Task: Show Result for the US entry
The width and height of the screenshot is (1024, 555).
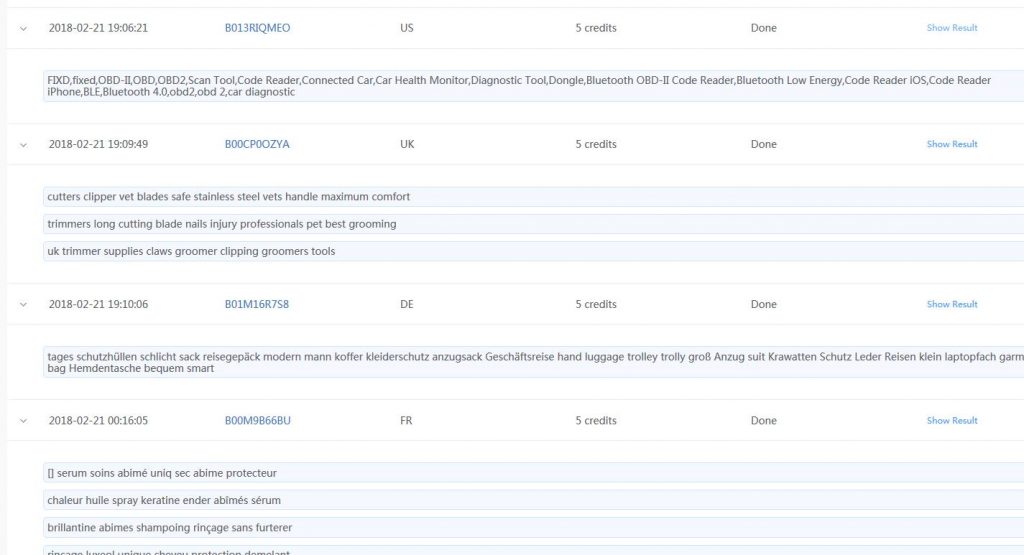Action: point(951,28)
